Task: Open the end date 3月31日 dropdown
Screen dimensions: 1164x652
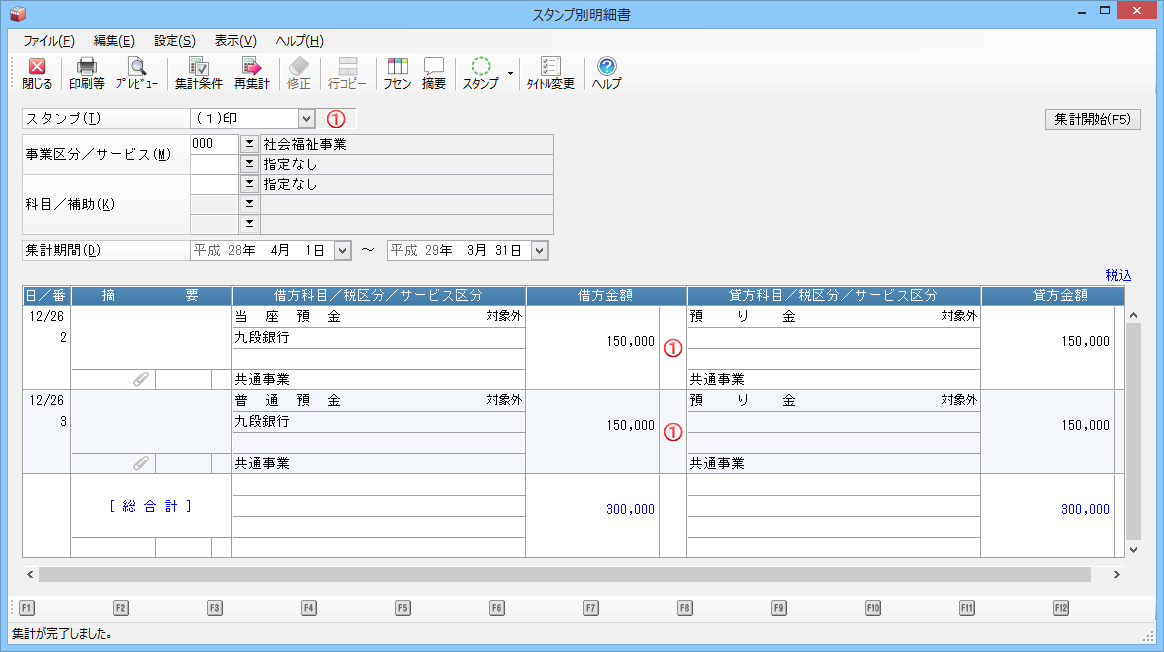Action: (x=540, y=251)
